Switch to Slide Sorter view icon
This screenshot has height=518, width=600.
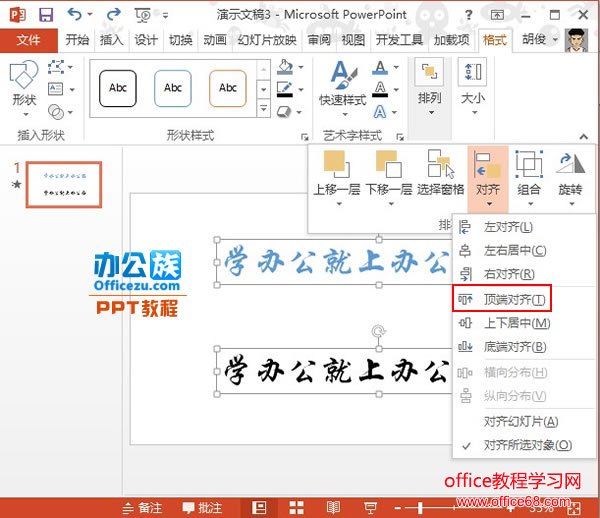coord(297,508)
